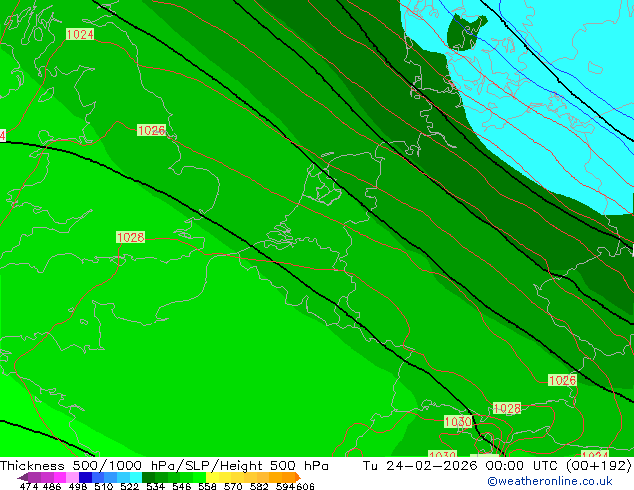Click the legend value 522

point(129,486)
